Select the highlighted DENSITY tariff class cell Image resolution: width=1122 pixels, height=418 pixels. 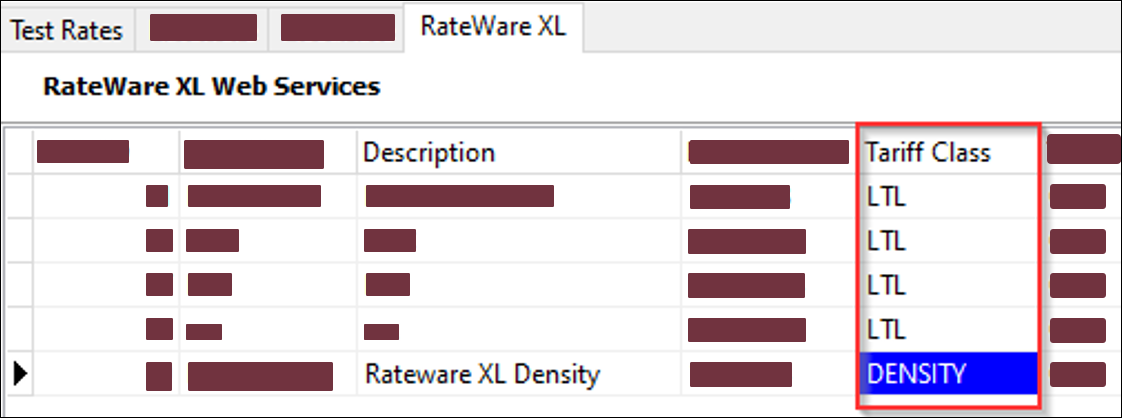[947, 375]
